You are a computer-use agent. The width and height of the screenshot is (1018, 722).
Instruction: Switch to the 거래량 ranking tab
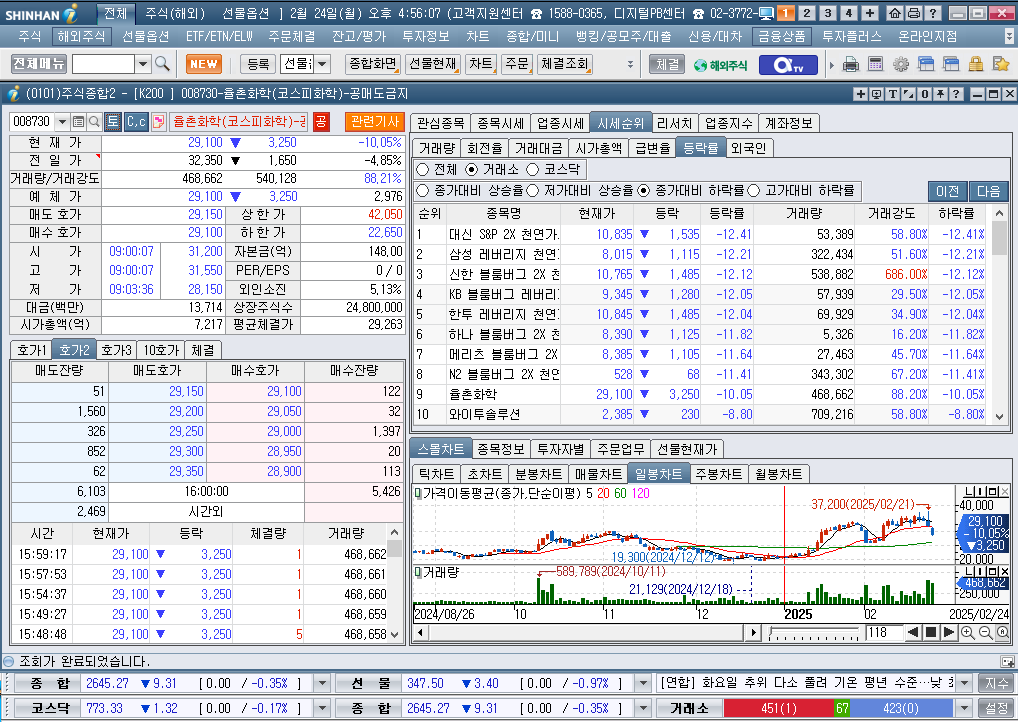click(437, 148)
